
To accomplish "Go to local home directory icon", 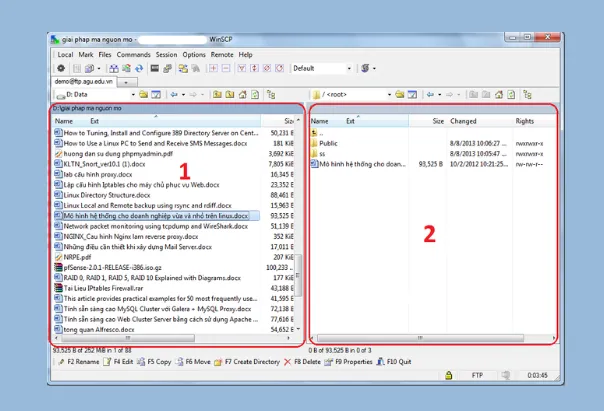I will click(243, 94).
